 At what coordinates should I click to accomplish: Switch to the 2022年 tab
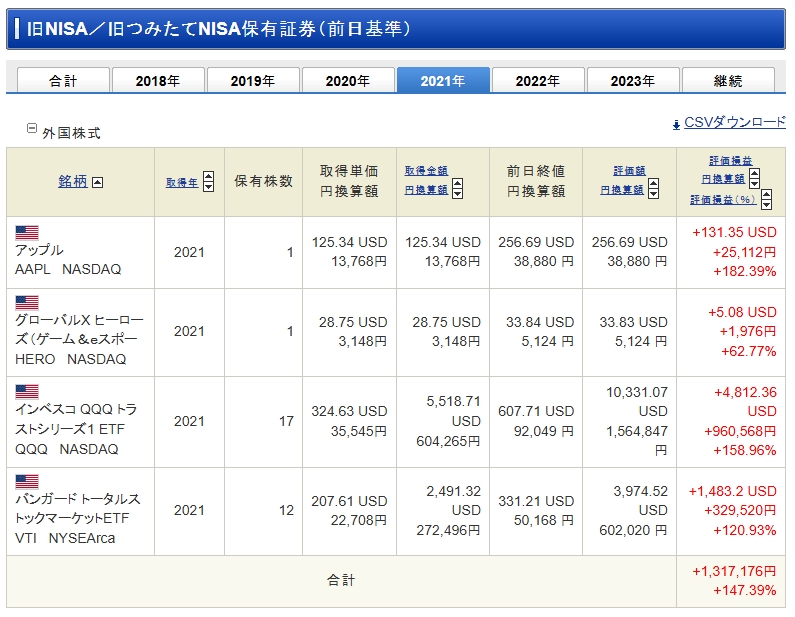click(x=538, y=81)
